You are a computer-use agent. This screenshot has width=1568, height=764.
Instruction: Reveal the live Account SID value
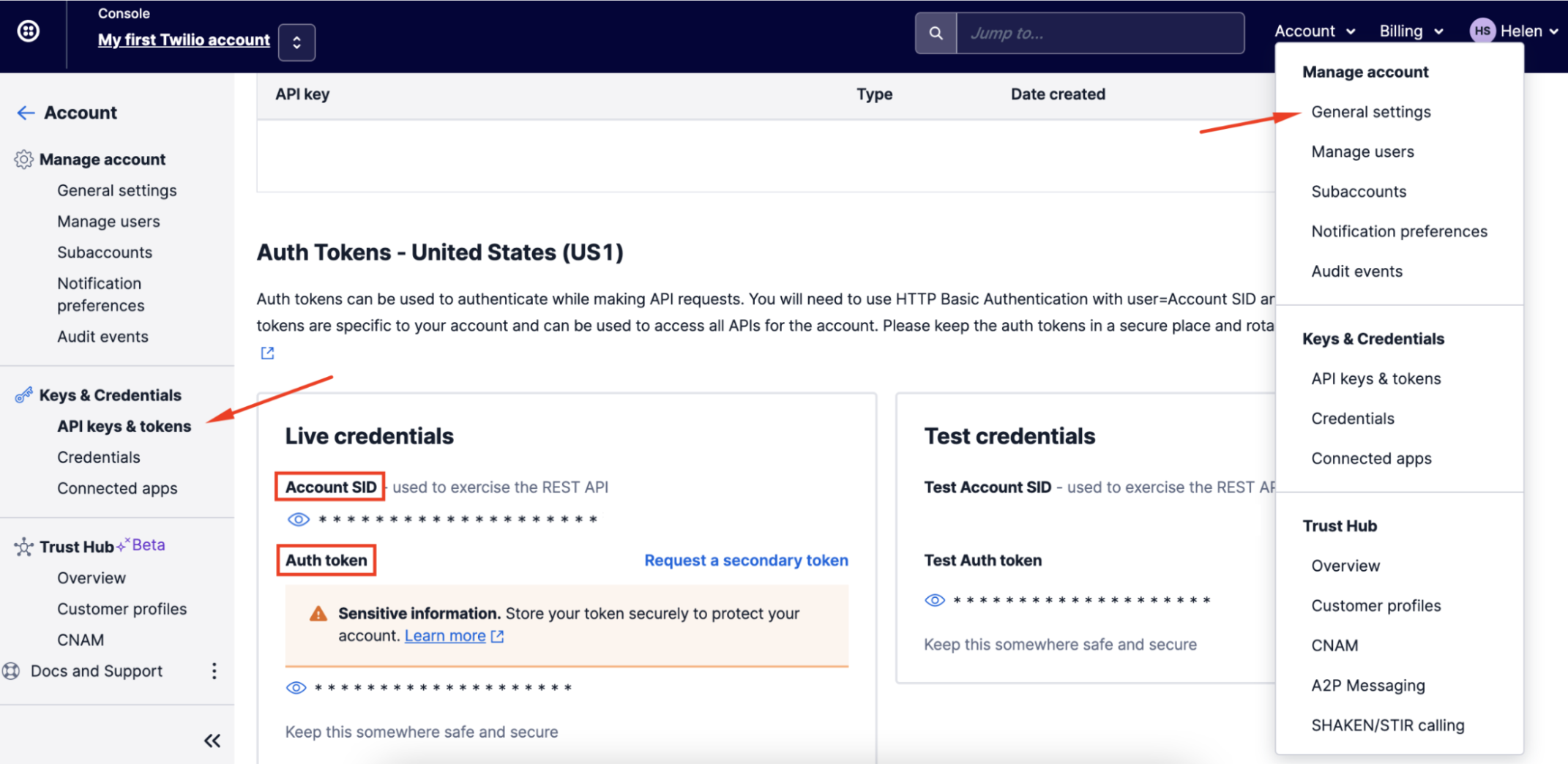(298, 520)
